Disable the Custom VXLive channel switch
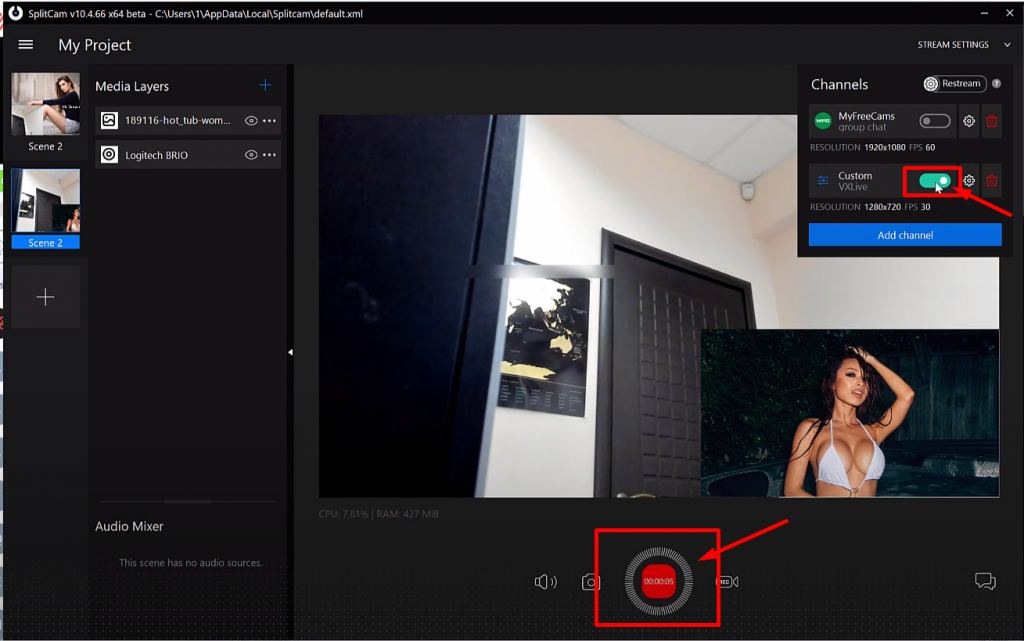This screenshot has height=641, width=1024. click(x=935, y=181)
